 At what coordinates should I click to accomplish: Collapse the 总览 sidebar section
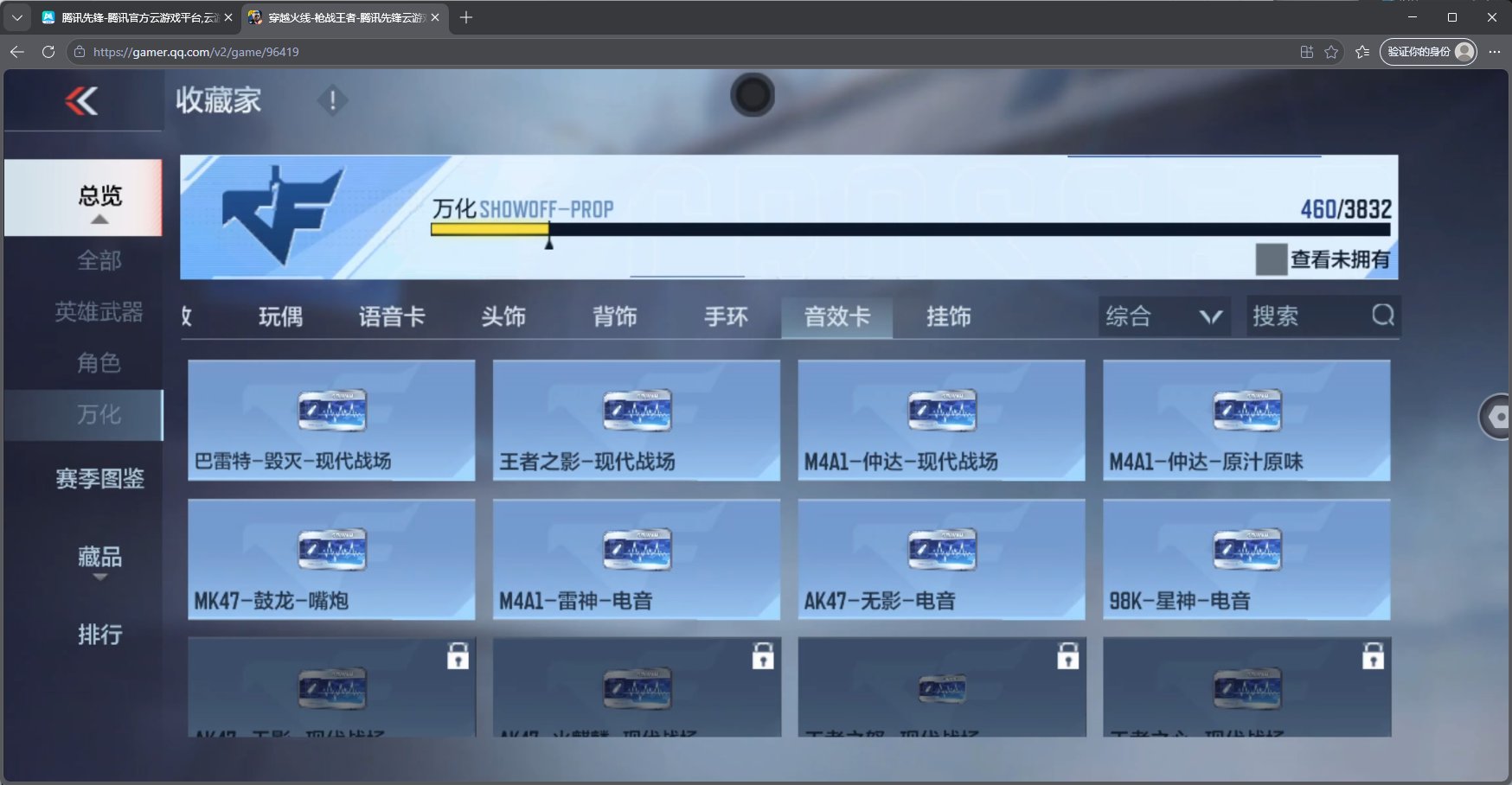[x=83, y=198]
